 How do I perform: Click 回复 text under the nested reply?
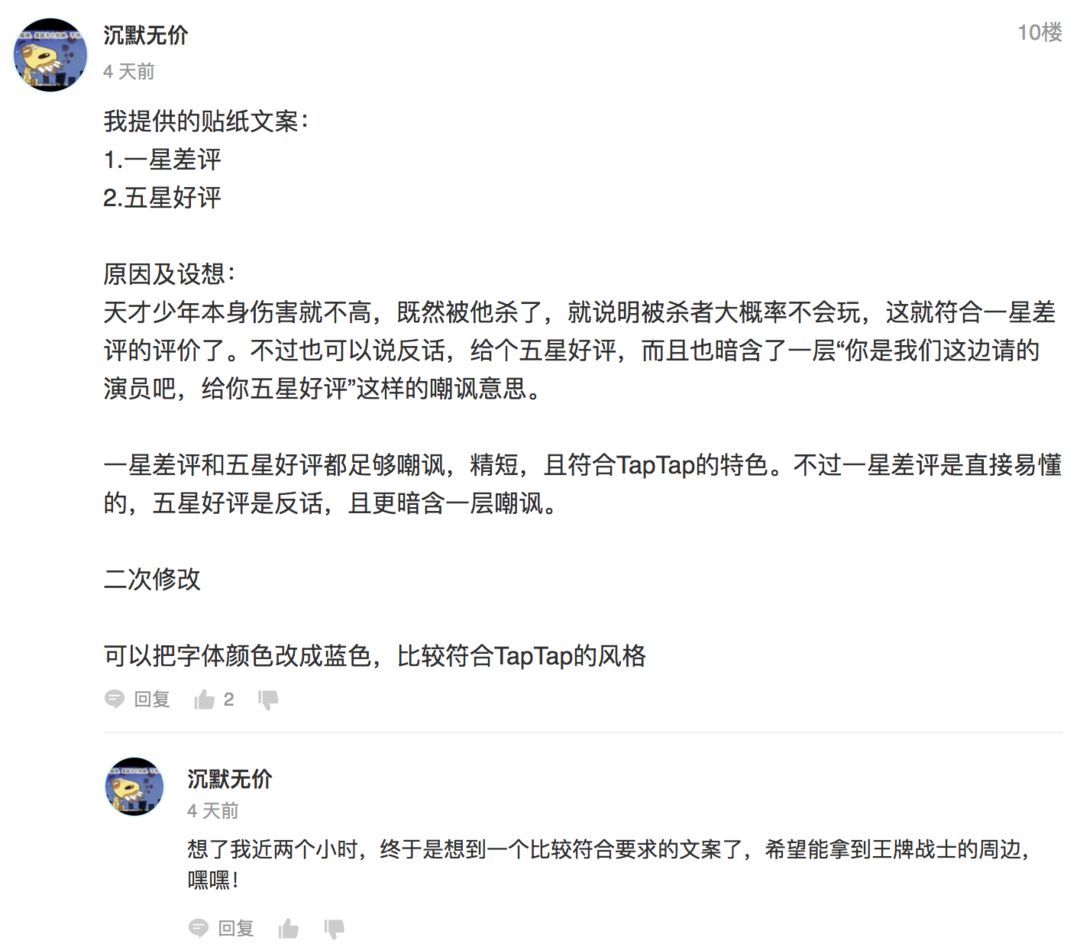[236, 928]
